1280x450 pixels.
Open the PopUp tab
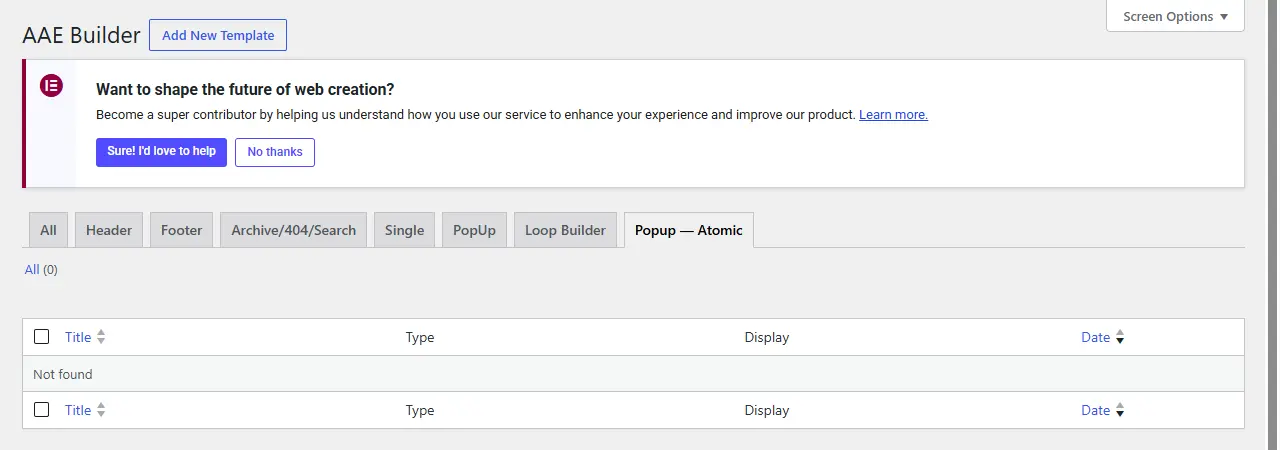coord(475,230)
